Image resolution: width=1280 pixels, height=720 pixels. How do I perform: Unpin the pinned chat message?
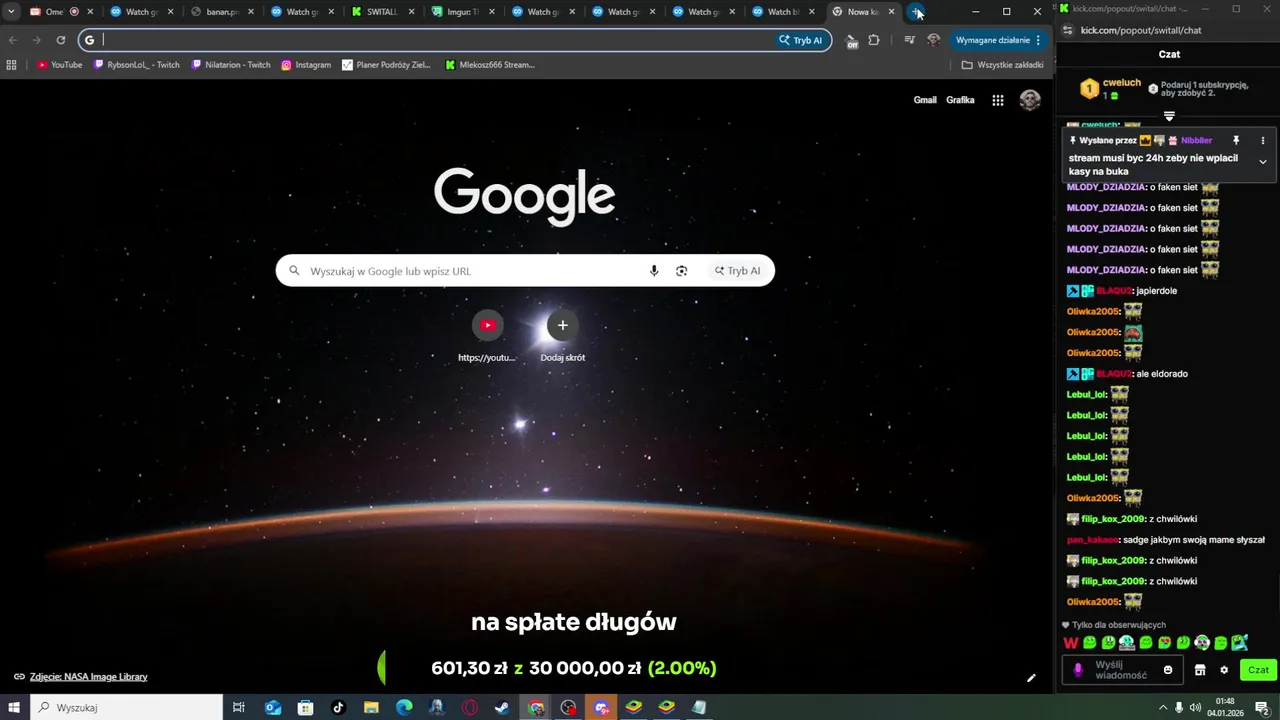(x=1236, y=141)
